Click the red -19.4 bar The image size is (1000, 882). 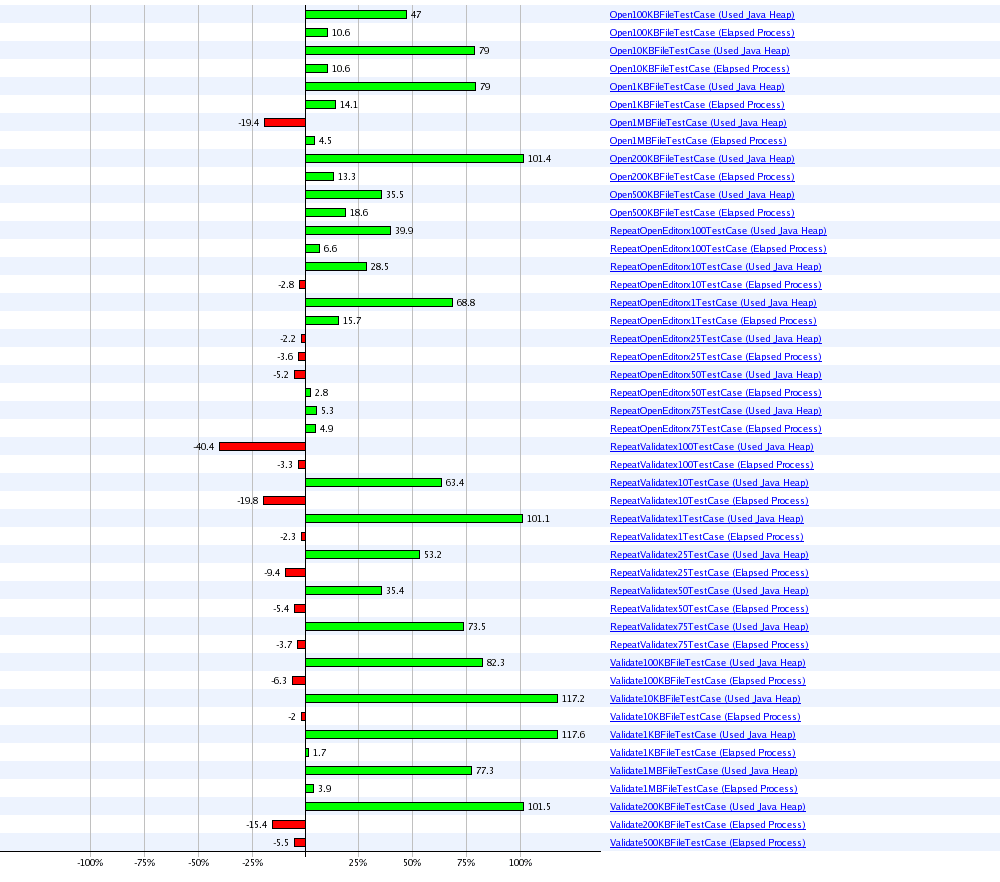click(x=284, y=123)
